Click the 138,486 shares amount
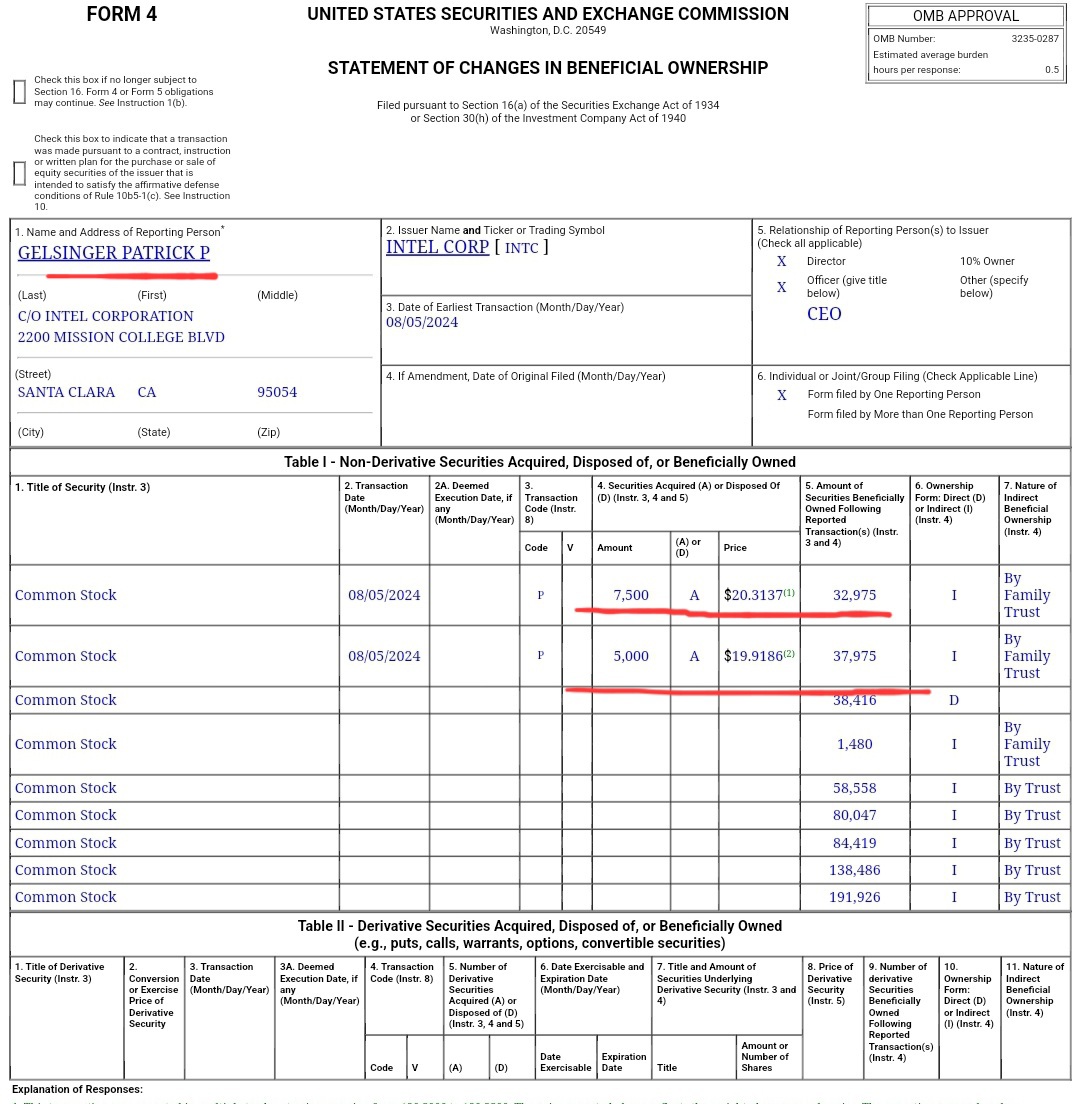Image resolution: width=1080 pixels, height=1104 pixels. (x=855, y=870)
